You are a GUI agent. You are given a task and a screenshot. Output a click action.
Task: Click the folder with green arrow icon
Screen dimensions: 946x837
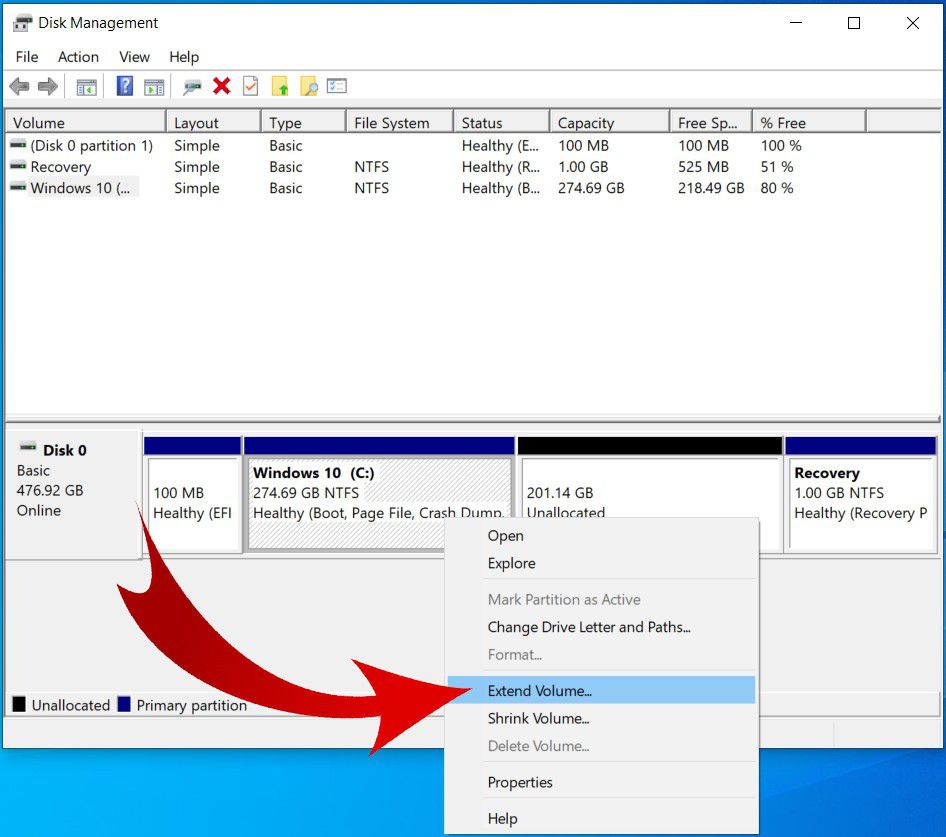[281, 87]
